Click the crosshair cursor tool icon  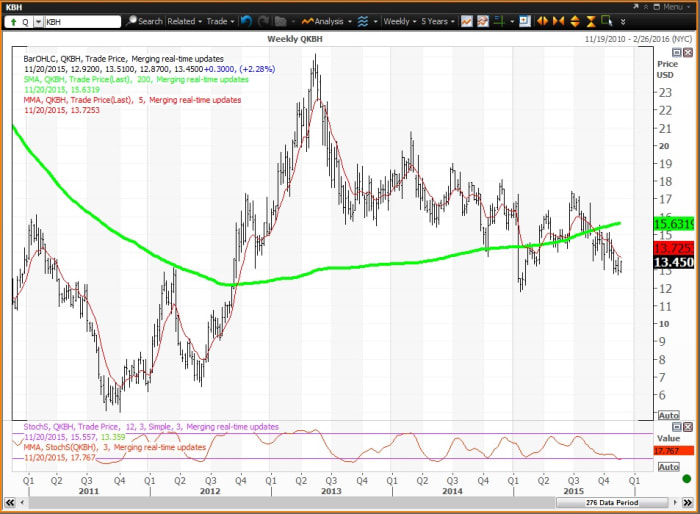click(x=499, y=20)
